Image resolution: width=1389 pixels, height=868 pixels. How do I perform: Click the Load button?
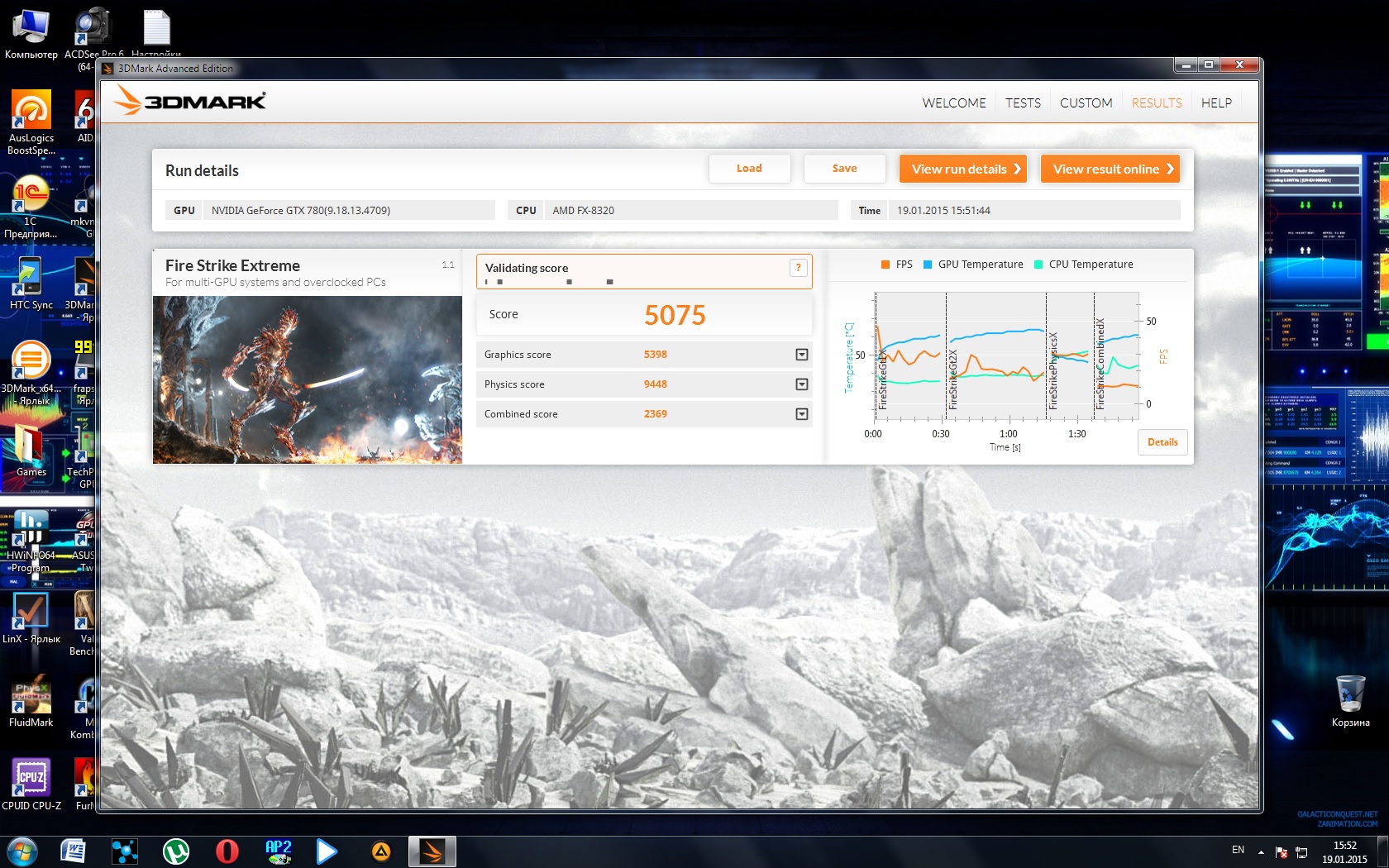[x=749, y=169]
